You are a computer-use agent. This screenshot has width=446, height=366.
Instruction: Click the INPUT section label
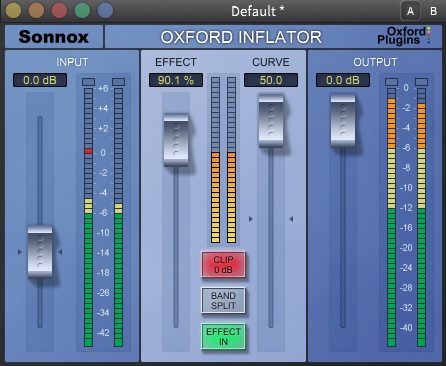[72, 62]
